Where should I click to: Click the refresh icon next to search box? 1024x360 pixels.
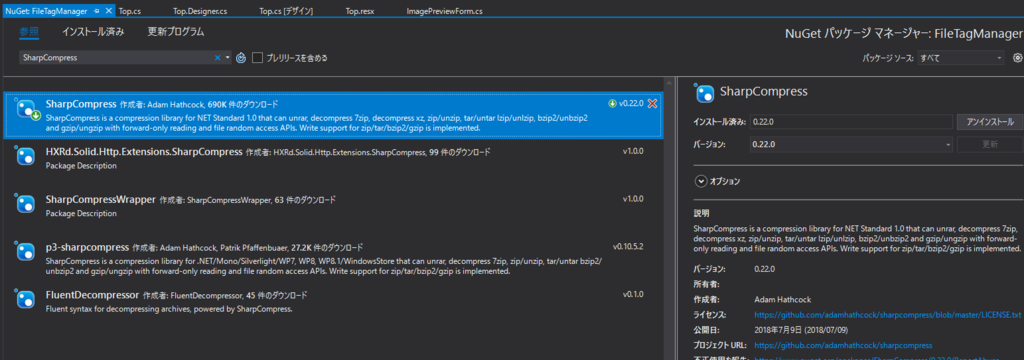coord(240,57)
